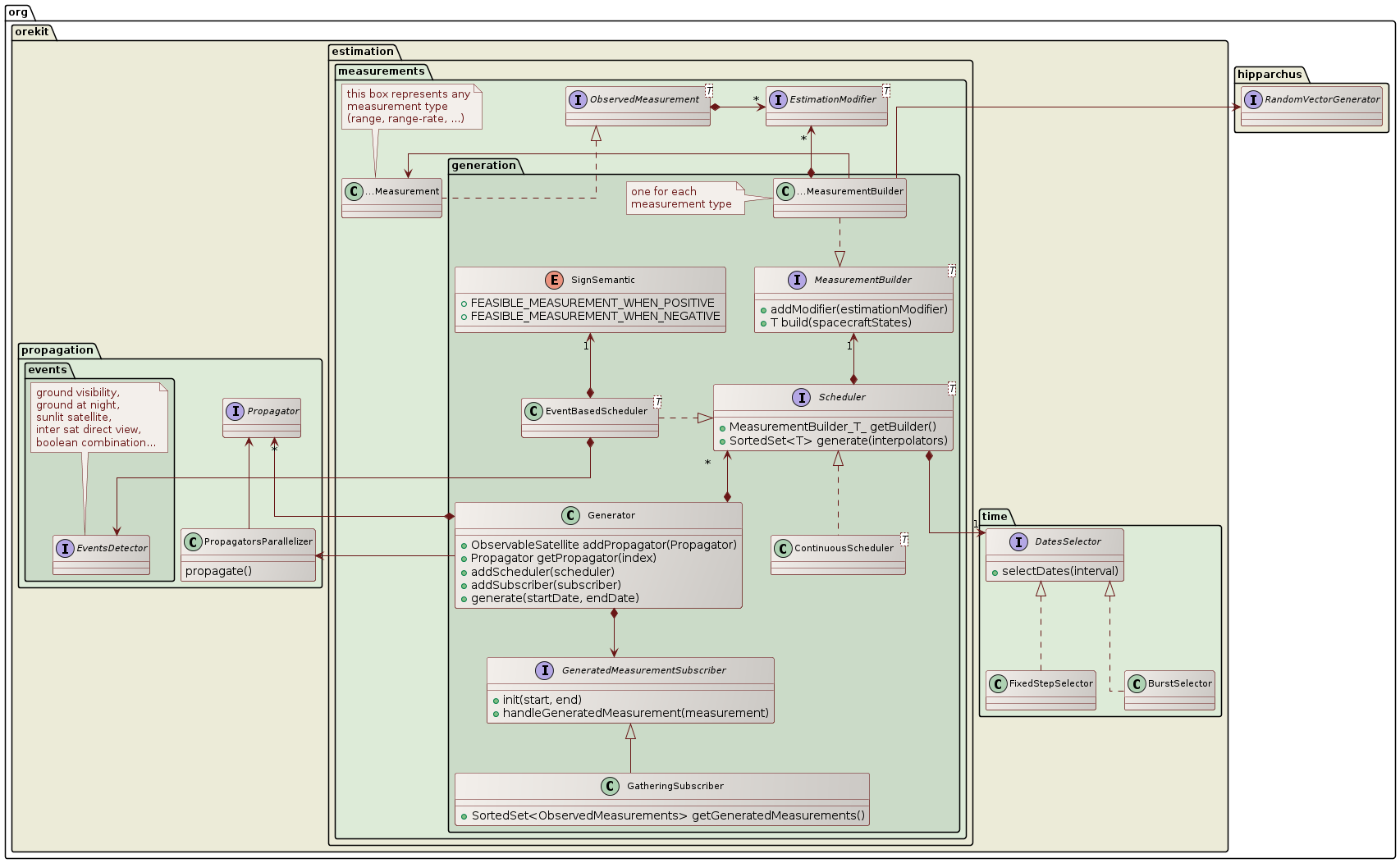Select the generic T box on ContinuousScheduler
This screenshot has width=1400, height=863.
pos(904,539)
